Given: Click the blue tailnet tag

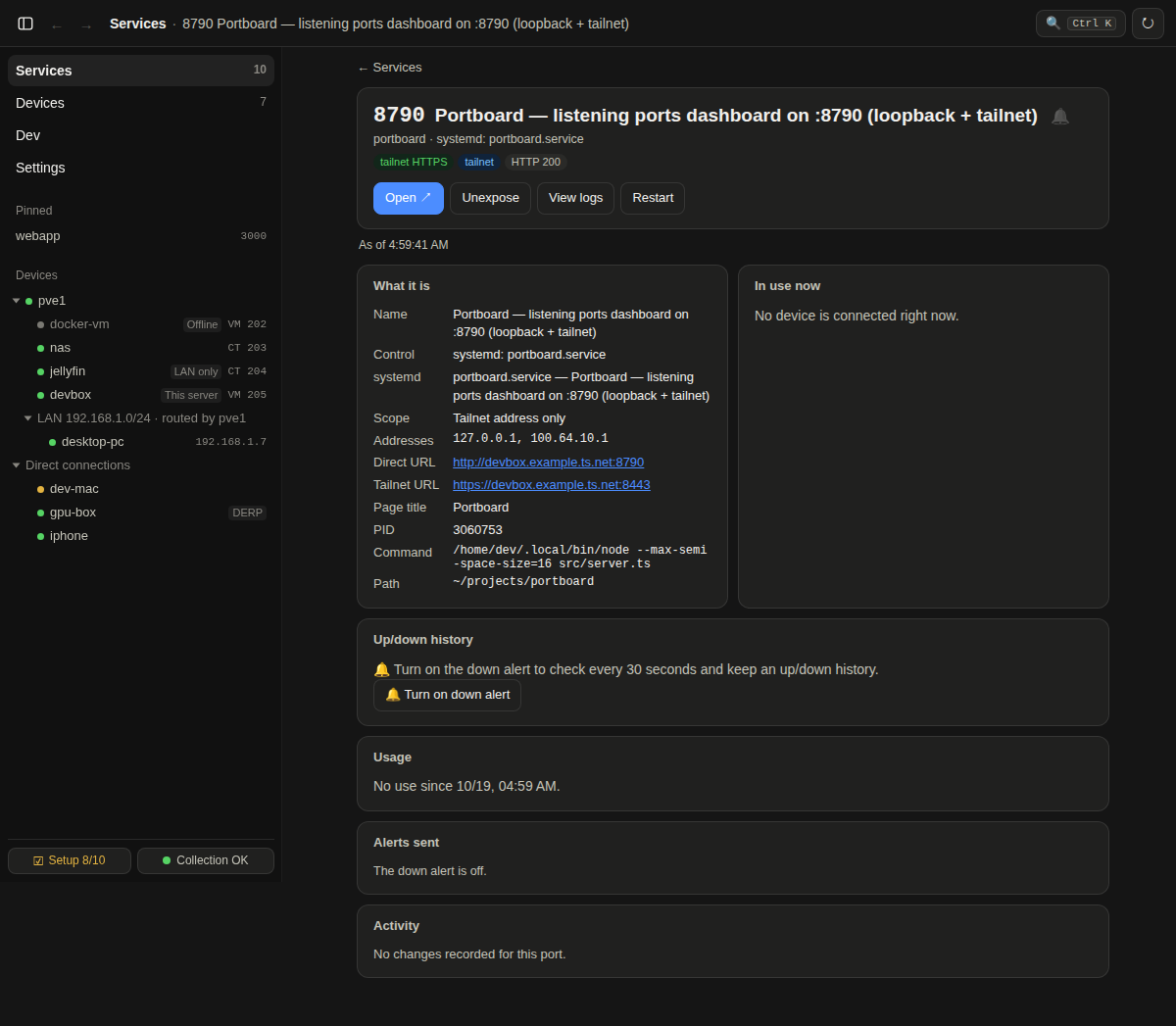Looking at the screenshot, I should 479,163.
